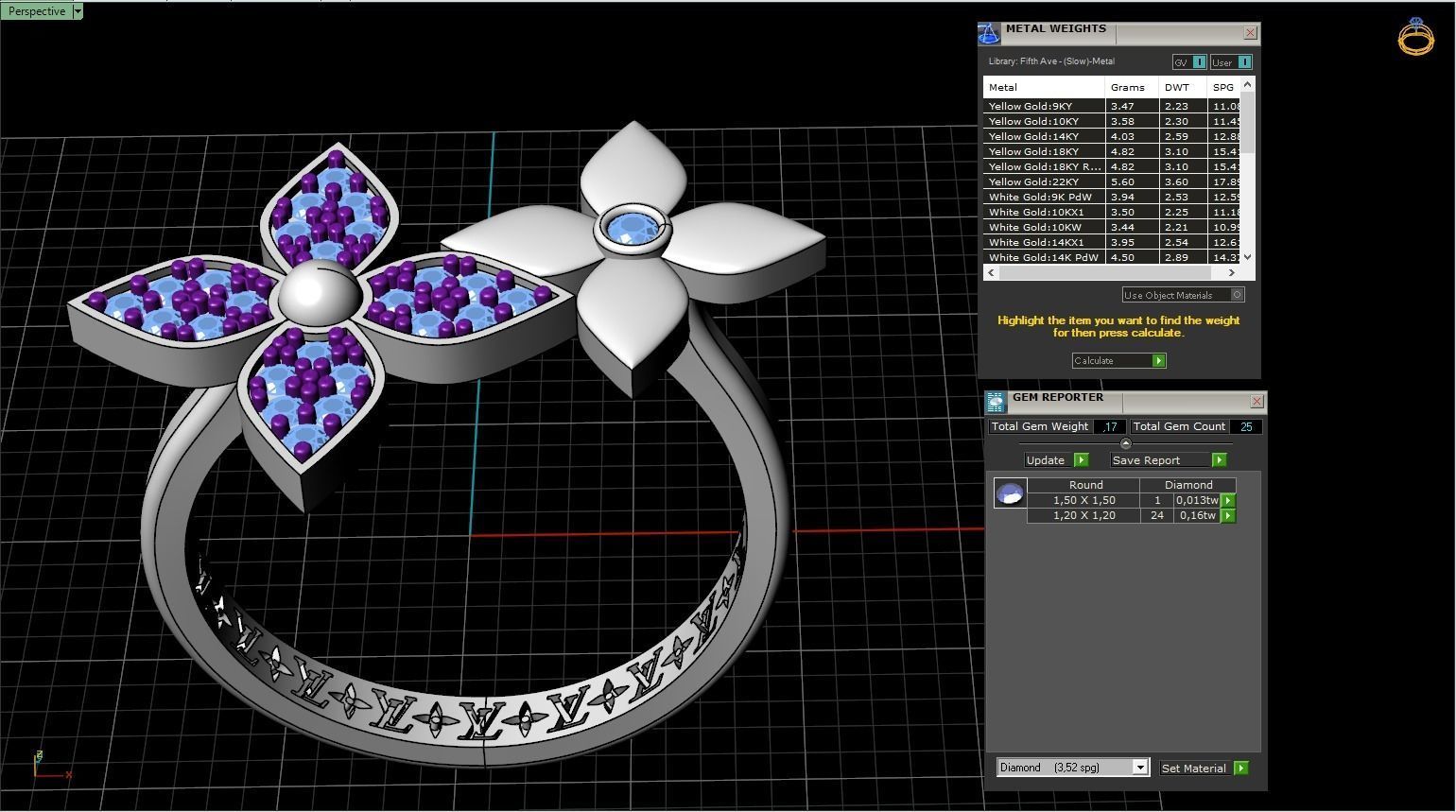Click the green arrow next to Save Report
This screenshot has height=812, width=1456.
pyautogui.click(x=1219, y=460)
